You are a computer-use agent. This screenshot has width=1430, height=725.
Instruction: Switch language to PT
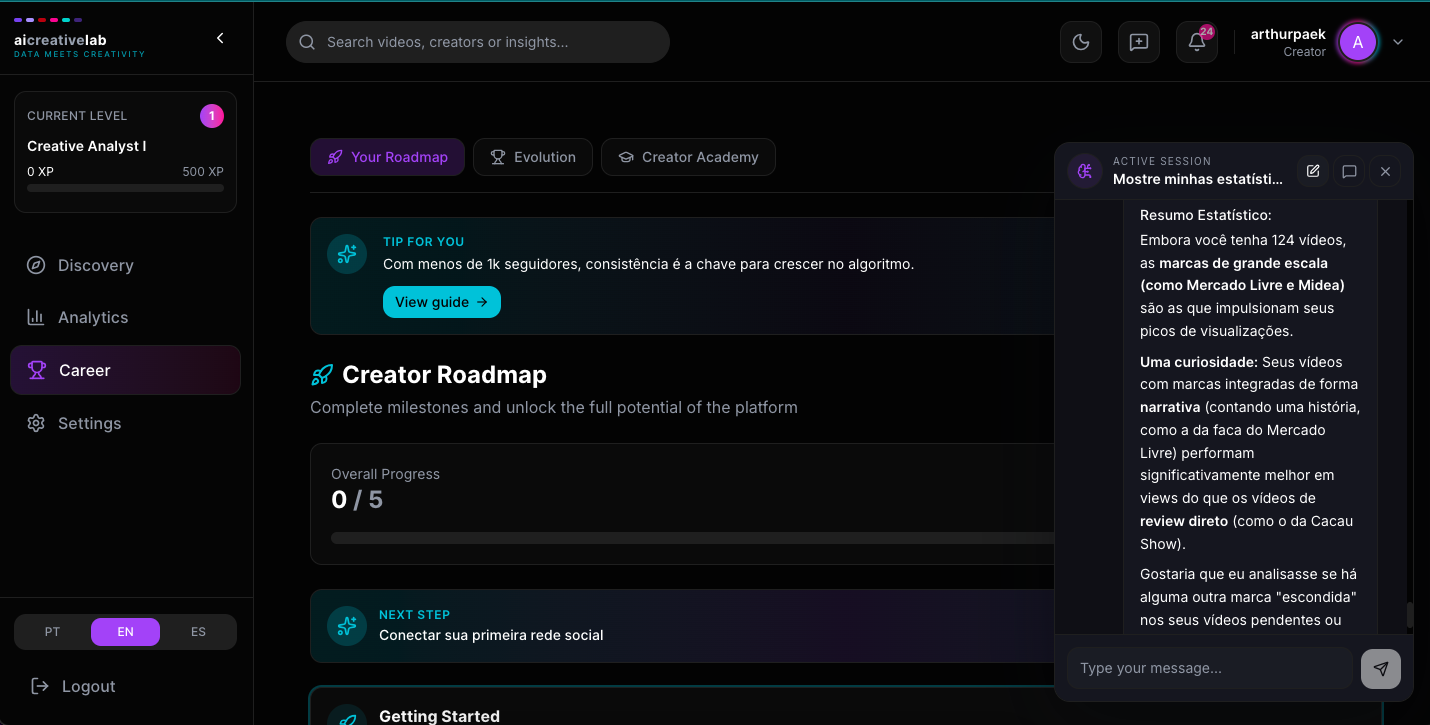(52, 631)
